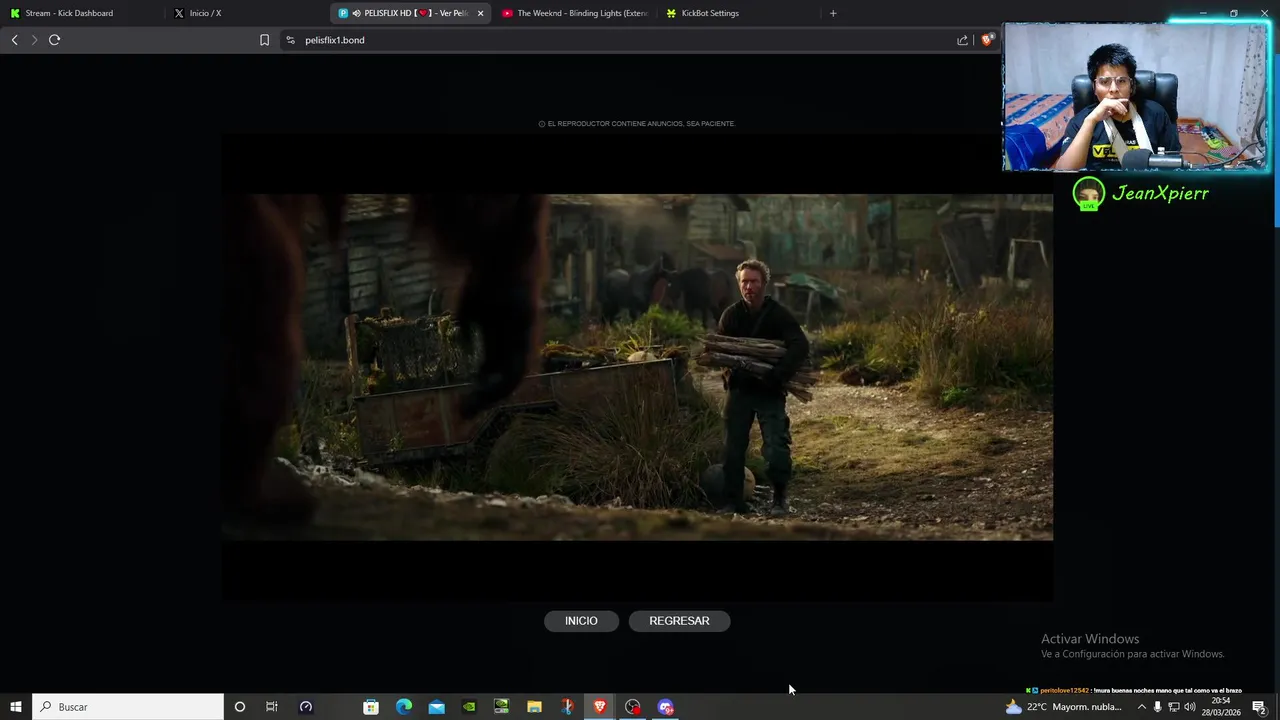
Task: Open a new browser tab
Action: [833, 13]
